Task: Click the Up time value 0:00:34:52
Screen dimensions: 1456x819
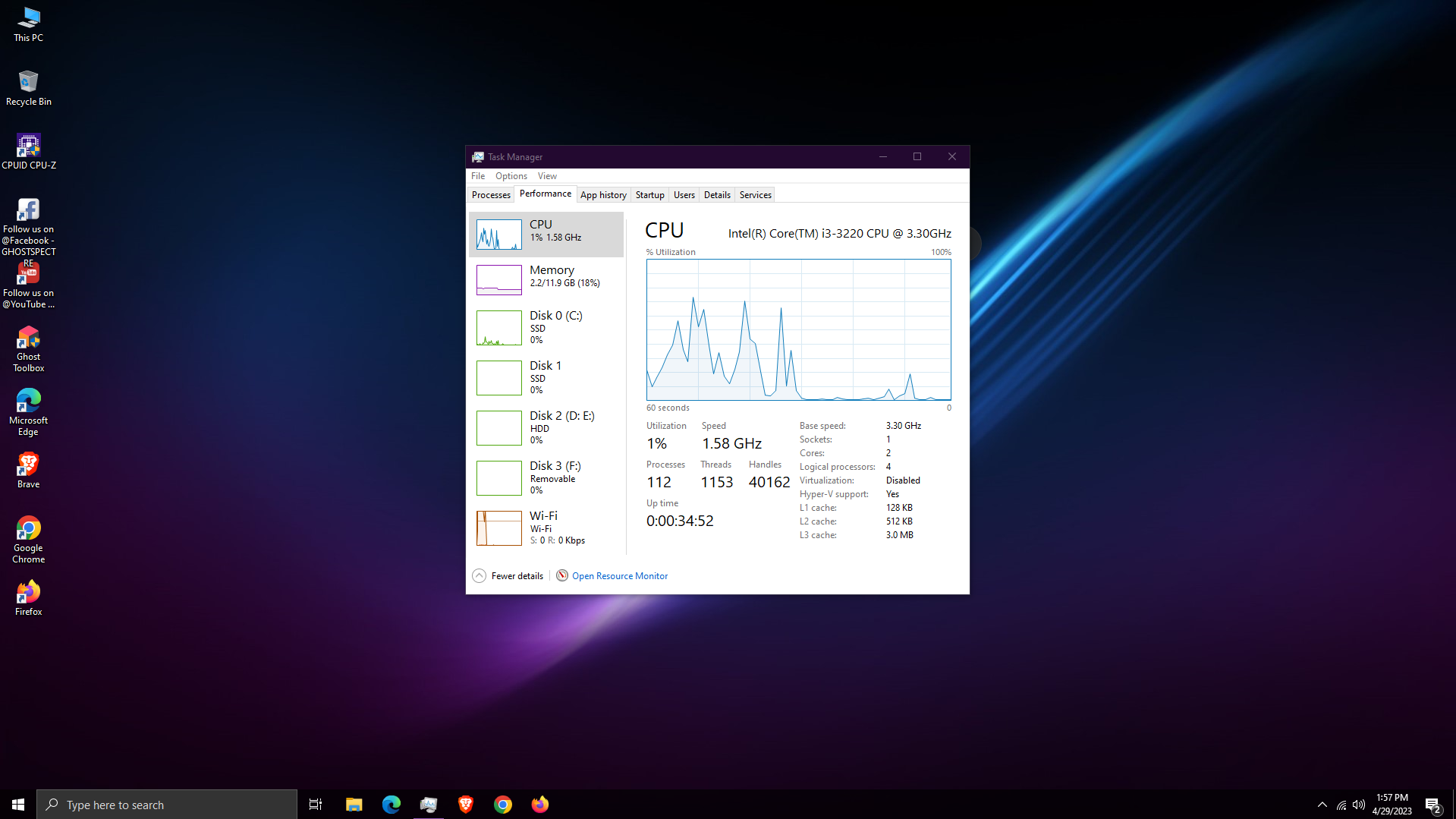Action: (x=680, y=521)
